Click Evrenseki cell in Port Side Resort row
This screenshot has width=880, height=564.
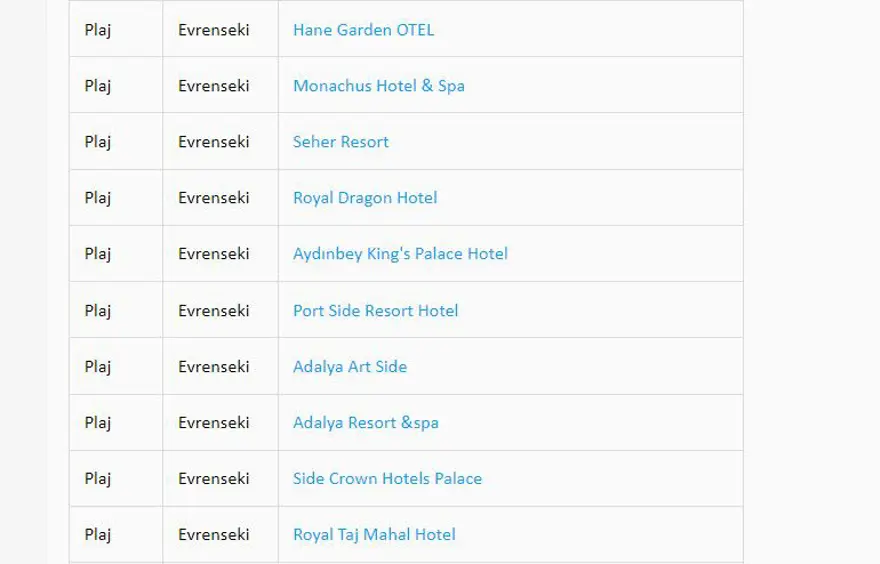213,311
